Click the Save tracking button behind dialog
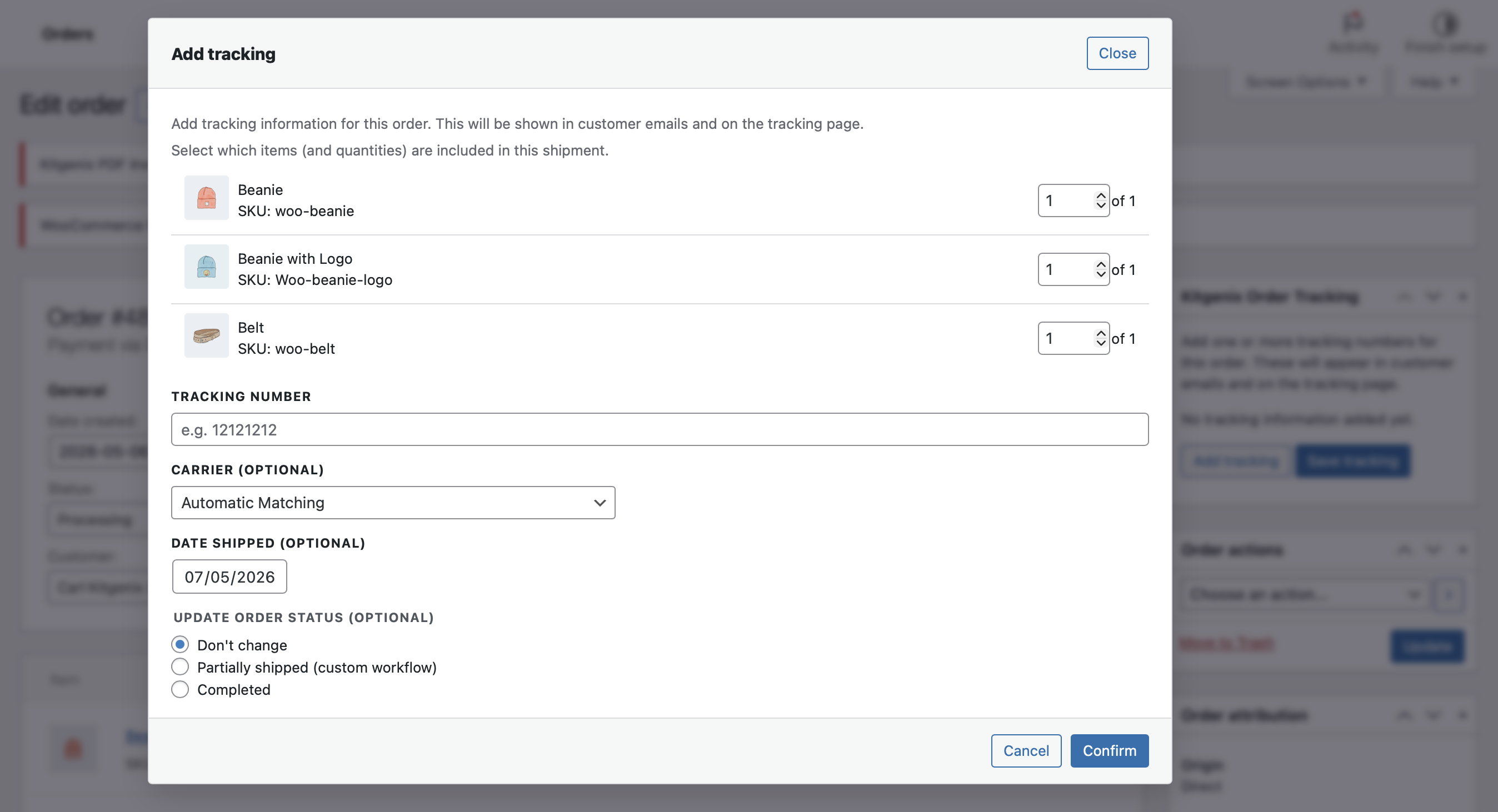 1352,461
